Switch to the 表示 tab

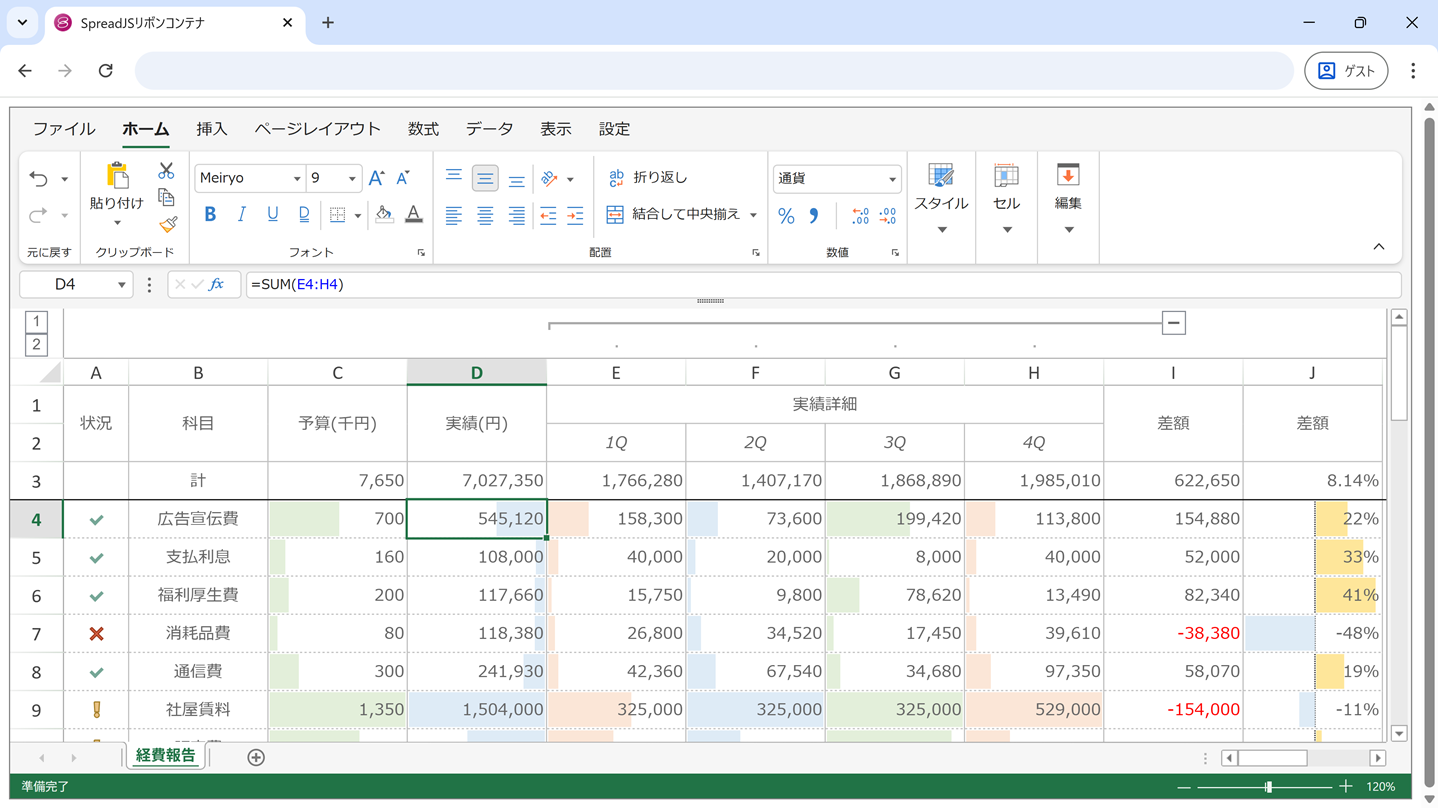[556, 129]
